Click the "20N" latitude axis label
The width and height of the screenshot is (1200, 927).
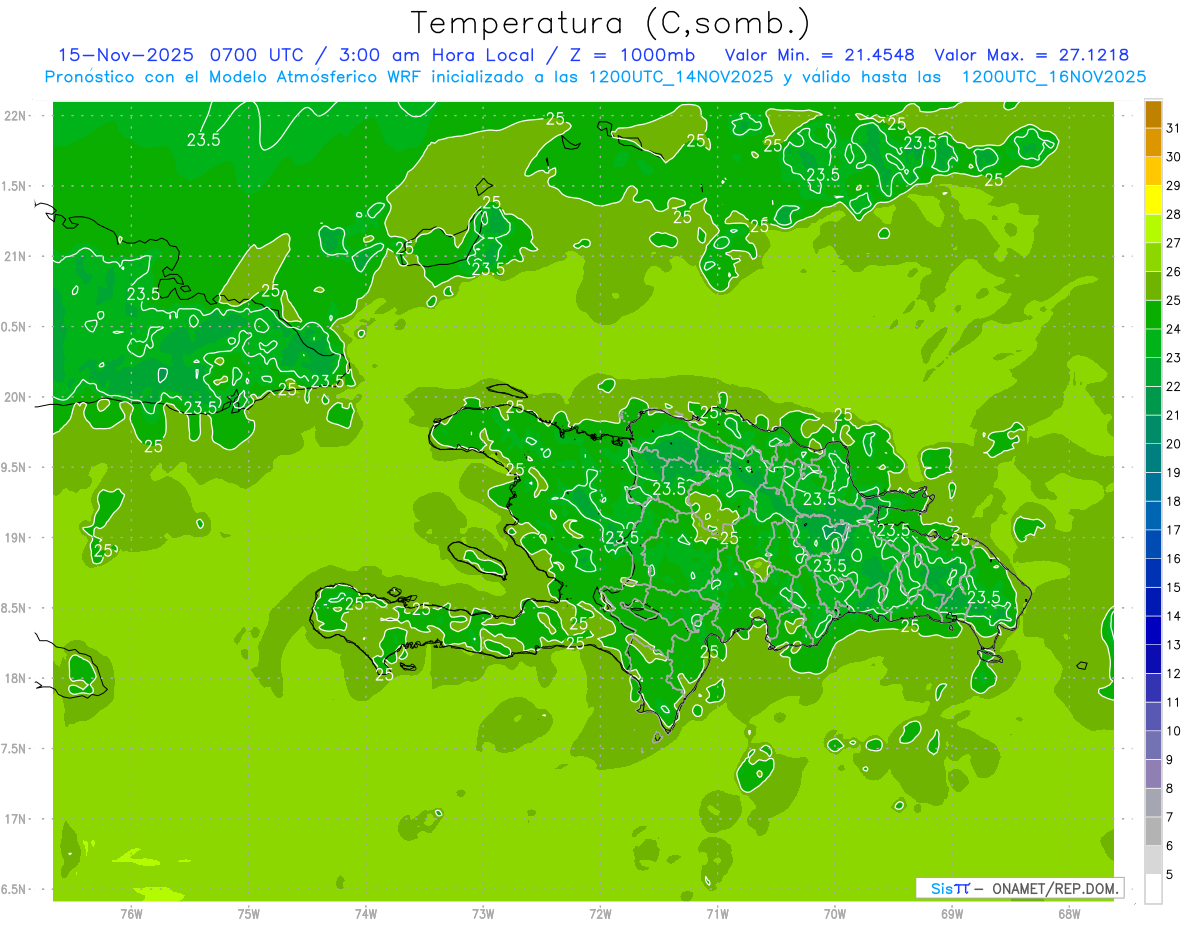(14, 397)
